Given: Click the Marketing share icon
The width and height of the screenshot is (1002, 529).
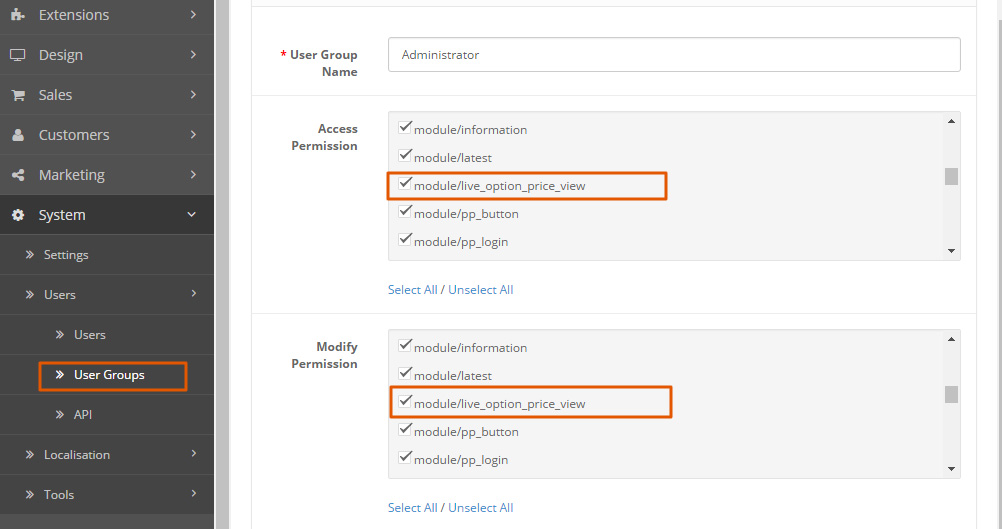Looking at the screenshot, I should point(18,175).
